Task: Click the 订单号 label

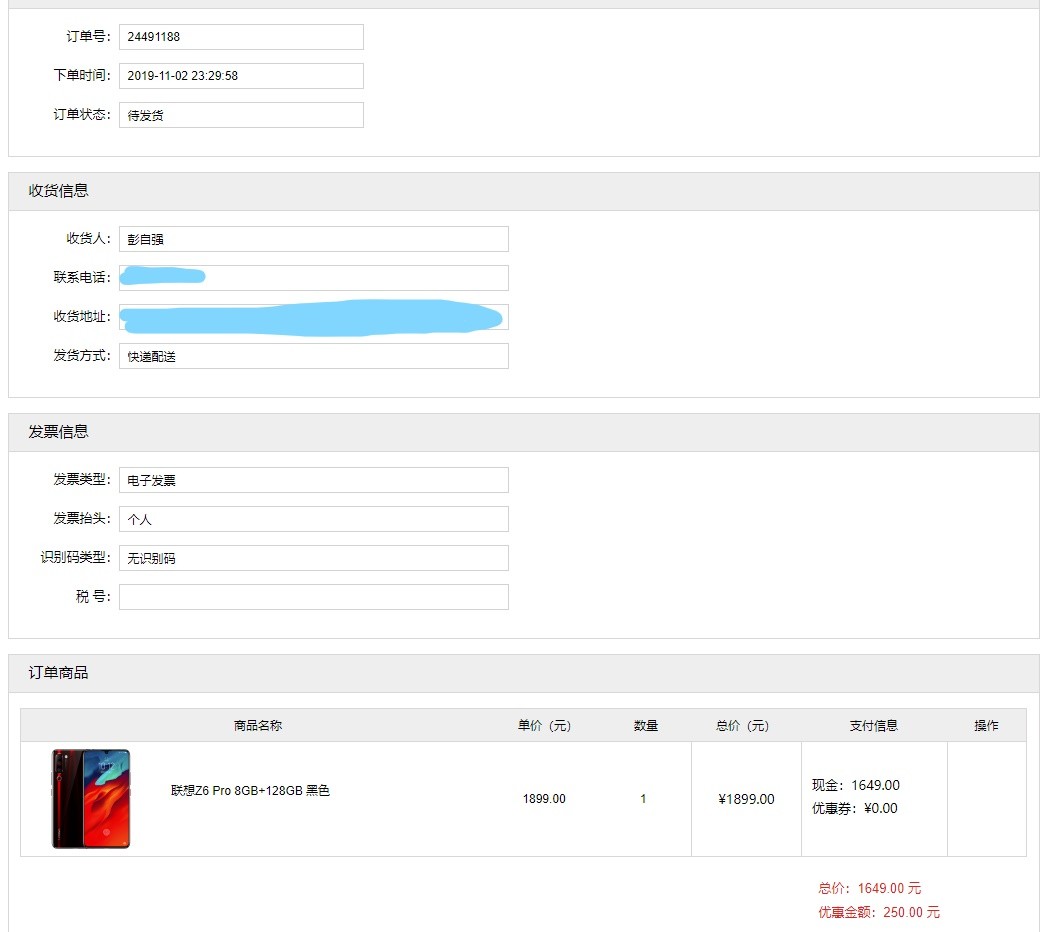Action: pos(88,37)
